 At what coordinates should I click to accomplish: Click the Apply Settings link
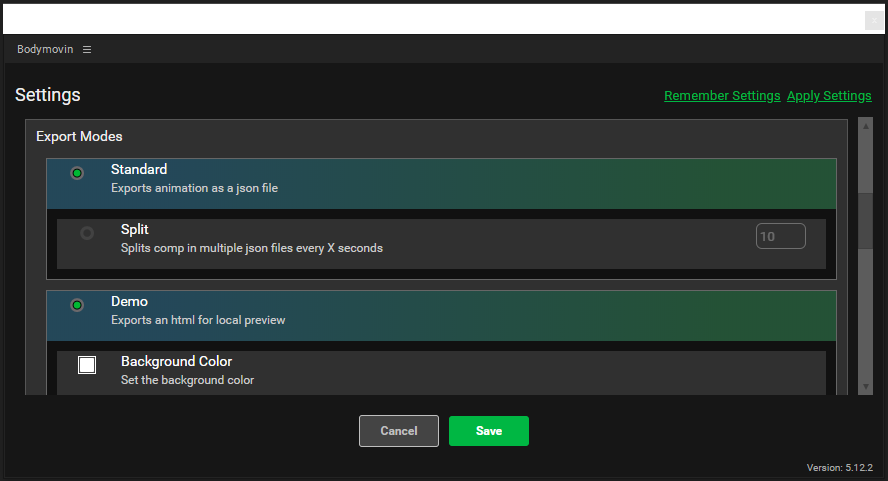point(829,96)
